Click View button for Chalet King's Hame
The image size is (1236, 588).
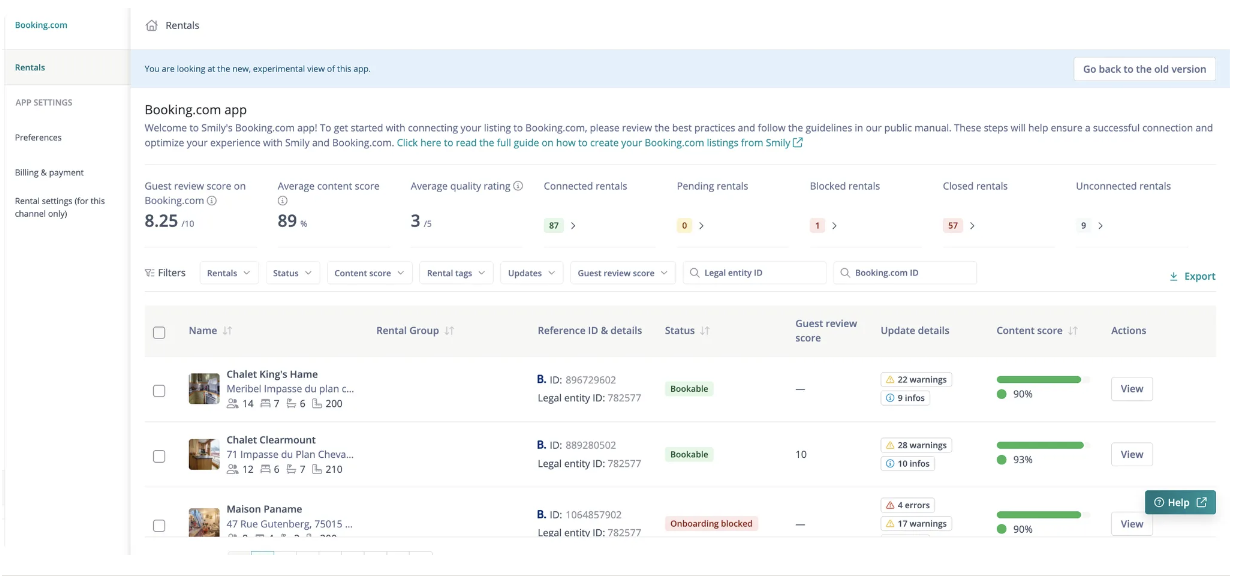pos(1132,389)
